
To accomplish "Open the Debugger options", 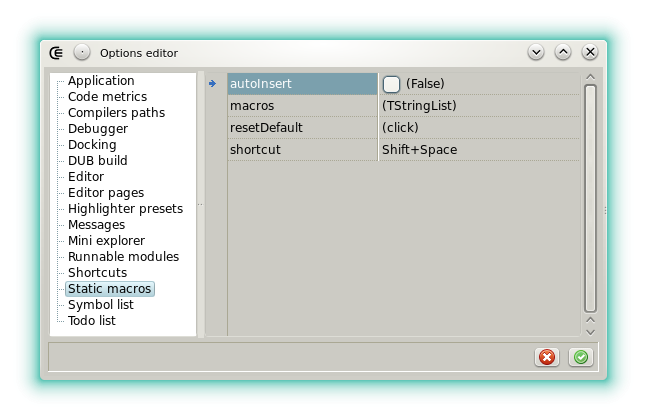I will pos(98,129).
